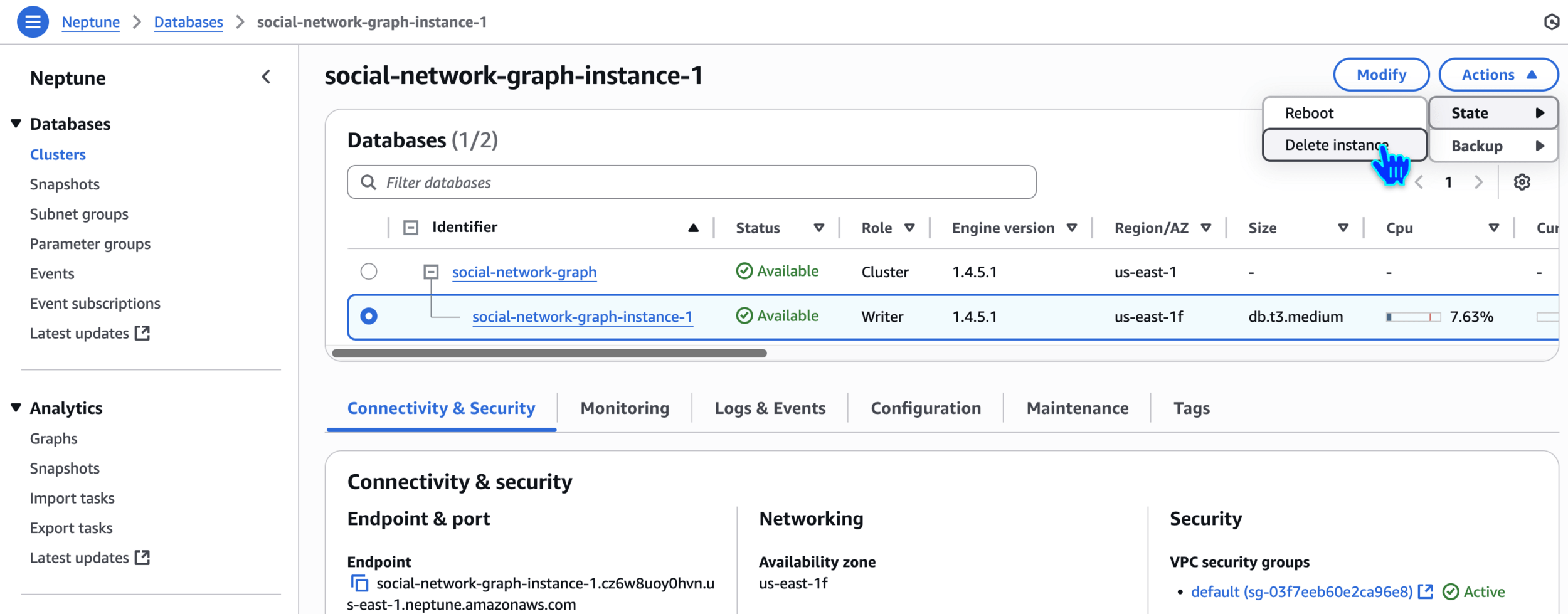Open the social-network-graph cluster link

pyautogui.click(x=524, y=272)
